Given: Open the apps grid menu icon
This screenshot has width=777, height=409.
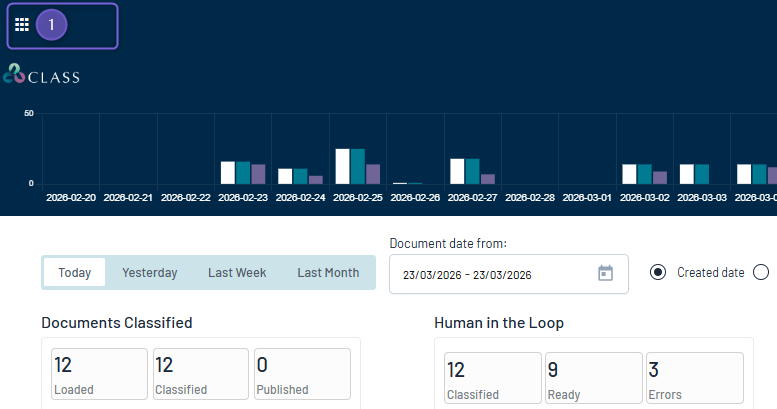Looking at the screenshot, I should click(x=22, y=25).
